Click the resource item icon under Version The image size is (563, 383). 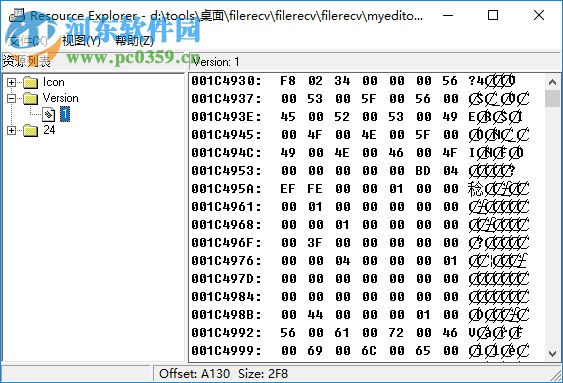click(48, 115)
